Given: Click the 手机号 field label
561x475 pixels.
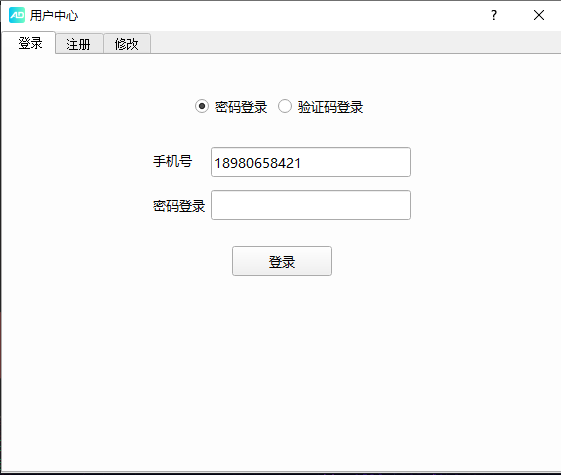Looking at the screenshot, I should coord(172,161).
